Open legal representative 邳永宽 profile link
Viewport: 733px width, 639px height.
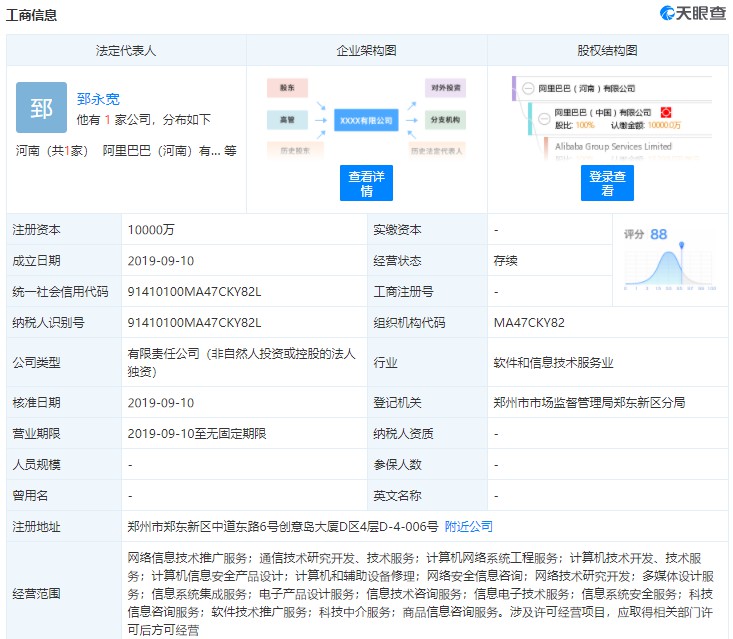(x=98, y=99)
